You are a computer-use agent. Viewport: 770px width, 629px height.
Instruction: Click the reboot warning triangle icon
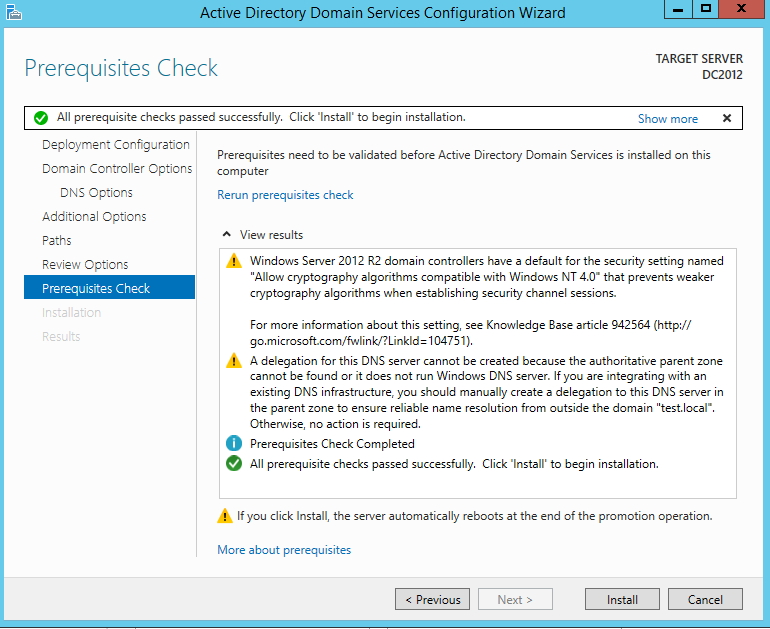pyautogui.click(x=225, y=516)
